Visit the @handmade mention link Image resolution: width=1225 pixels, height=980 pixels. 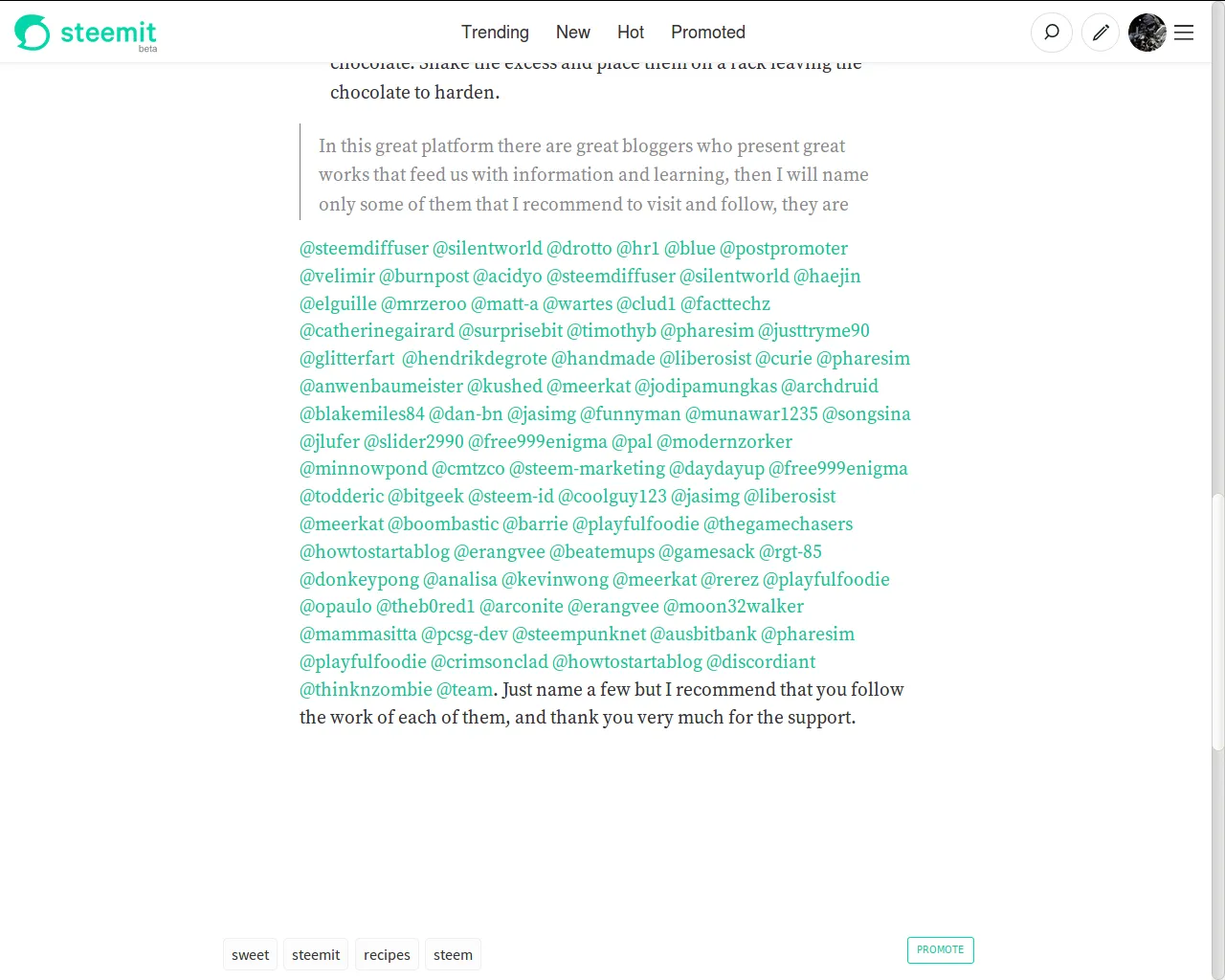603,359
